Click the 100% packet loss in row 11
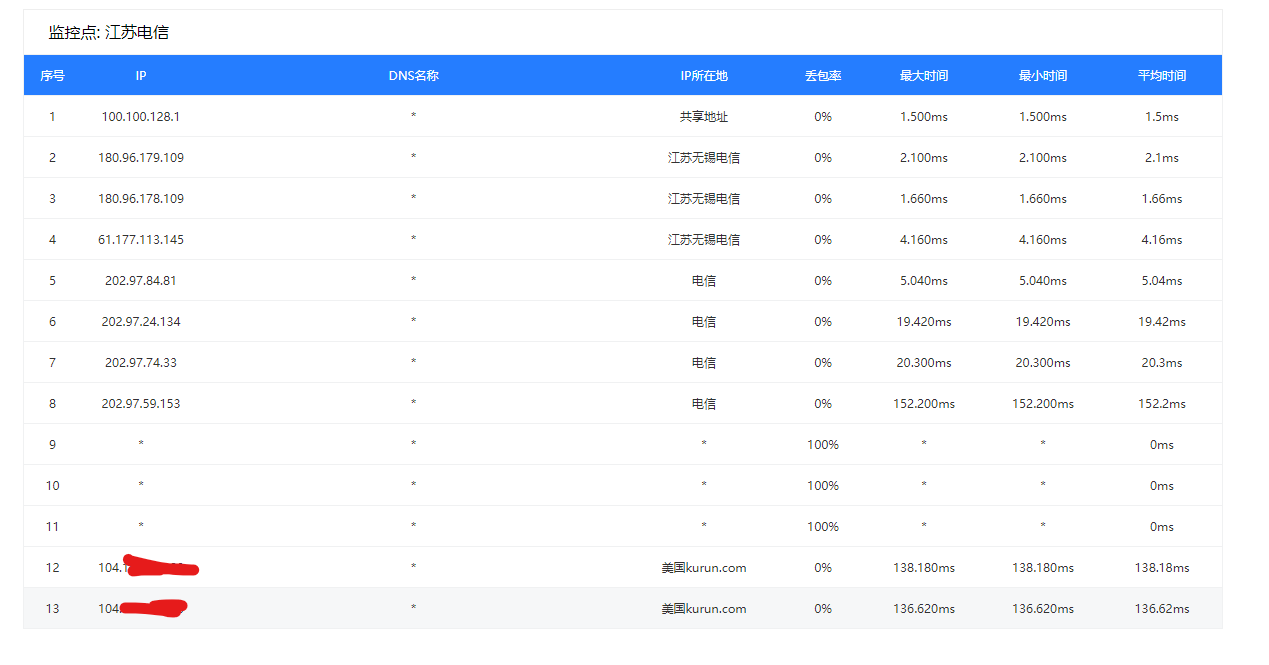The width and height of the screenshot is (1269, 665). coord(823,527)
